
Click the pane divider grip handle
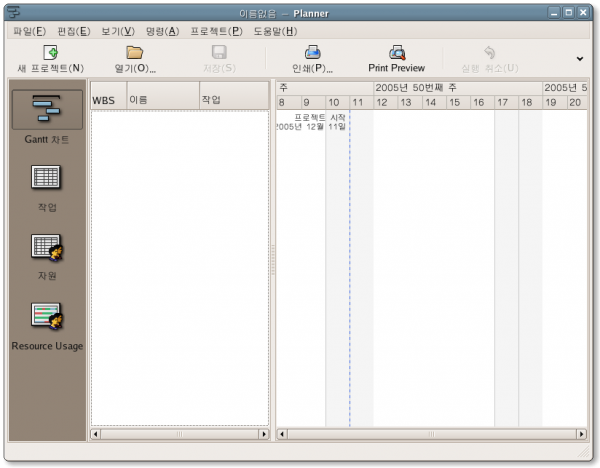pyautogui.click(x=273, y=260)
